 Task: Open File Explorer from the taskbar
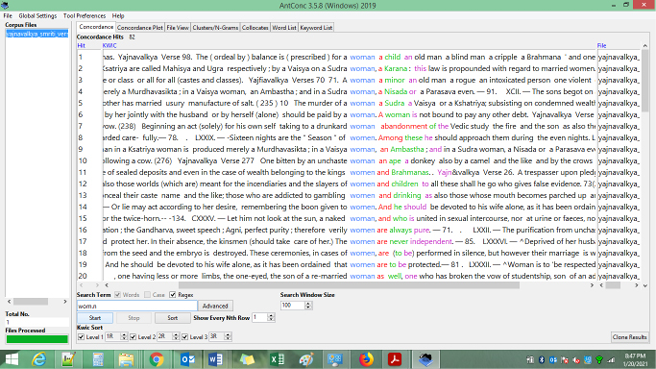coord(126,359)
